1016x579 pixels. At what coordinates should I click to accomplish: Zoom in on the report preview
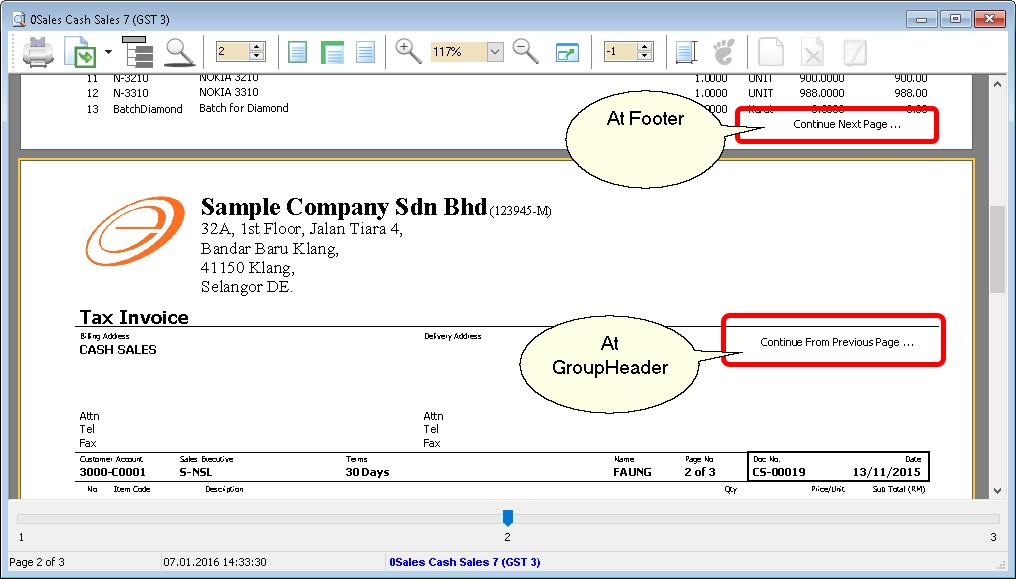pos(408,52)
